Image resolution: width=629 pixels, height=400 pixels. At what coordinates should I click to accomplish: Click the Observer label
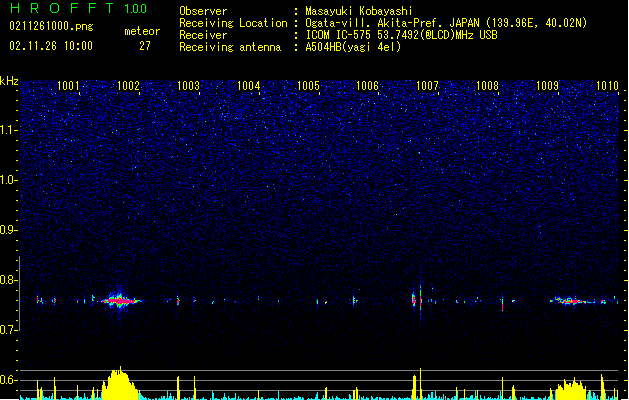203,11
